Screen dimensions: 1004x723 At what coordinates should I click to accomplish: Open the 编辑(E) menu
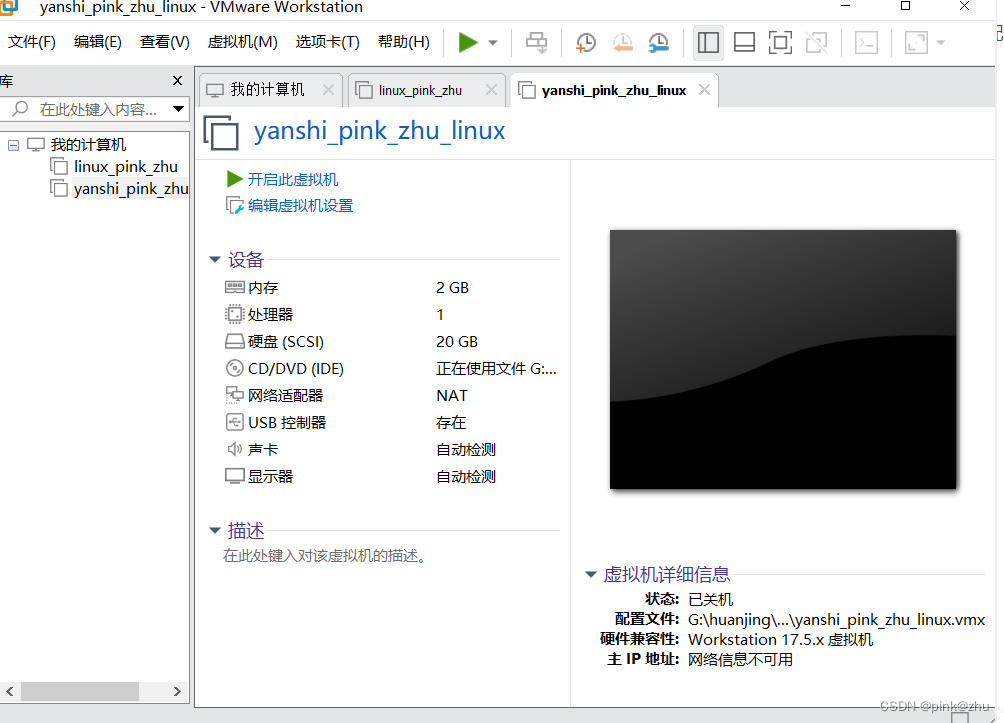(x=97, y=42)
